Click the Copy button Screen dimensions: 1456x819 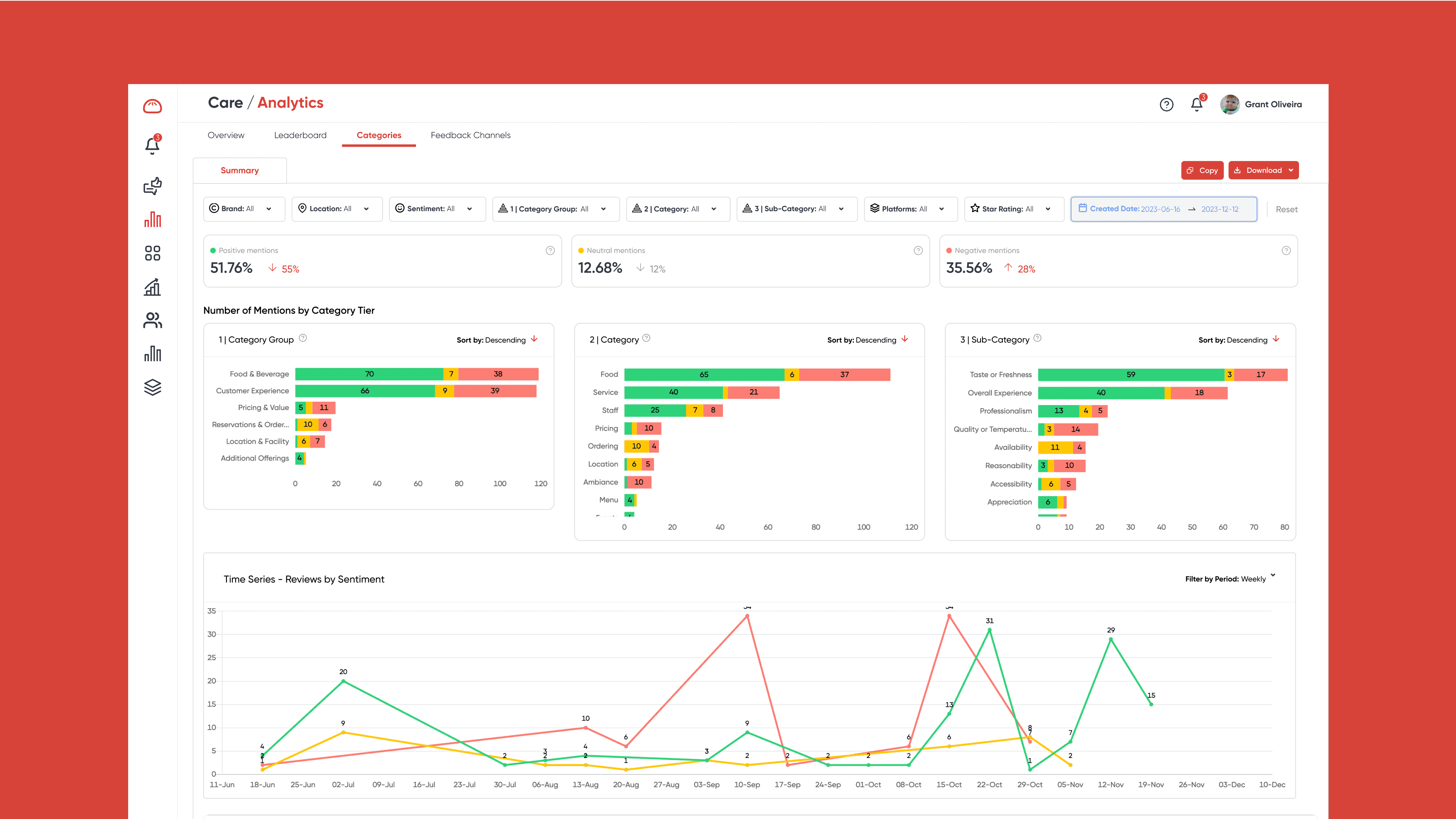1202,171
